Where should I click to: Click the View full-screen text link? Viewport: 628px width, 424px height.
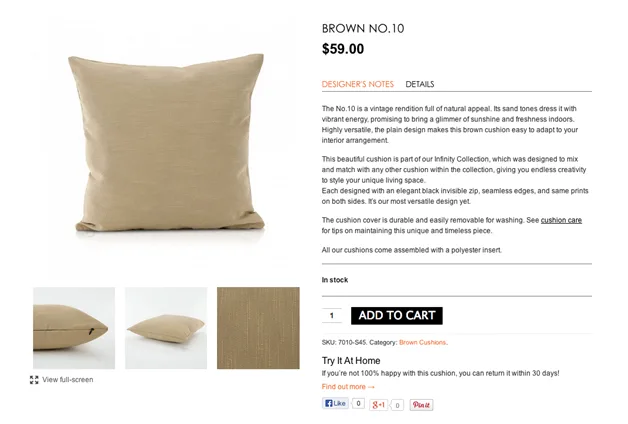click(68, 380)
